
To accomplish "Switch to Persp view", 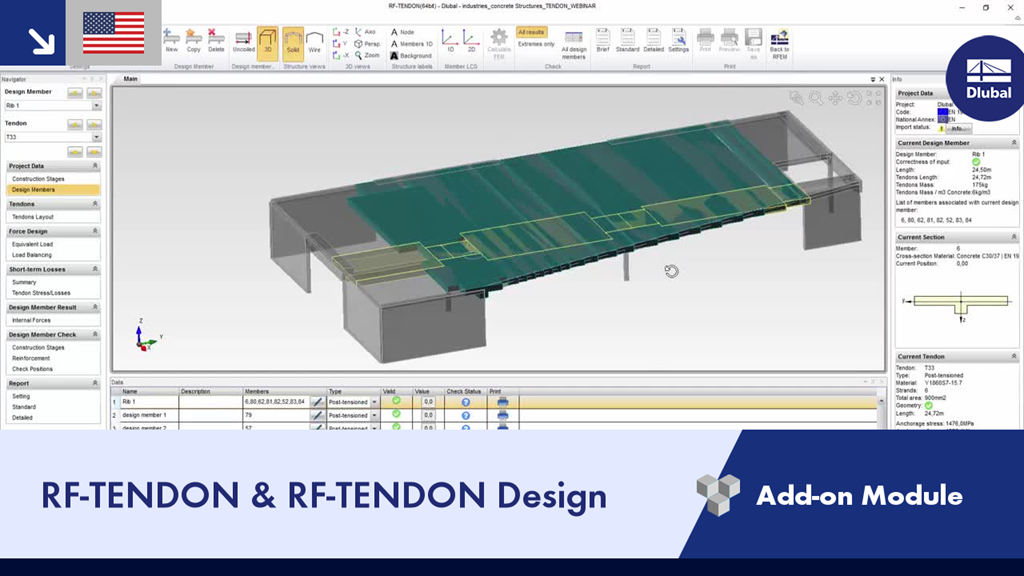I will (367, 44).
